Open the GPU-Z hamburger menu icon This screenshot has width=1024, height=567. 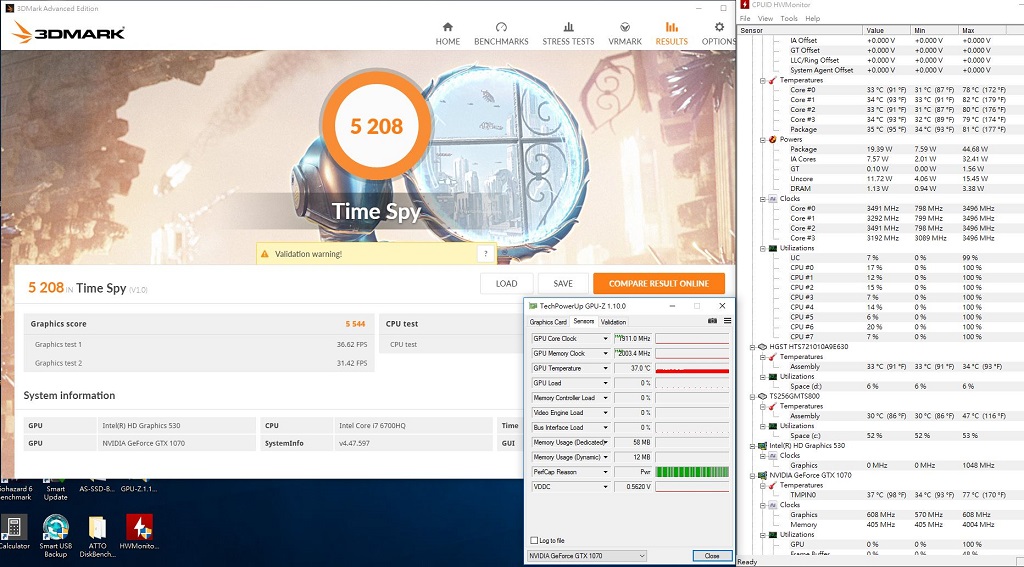pos(727,321)
